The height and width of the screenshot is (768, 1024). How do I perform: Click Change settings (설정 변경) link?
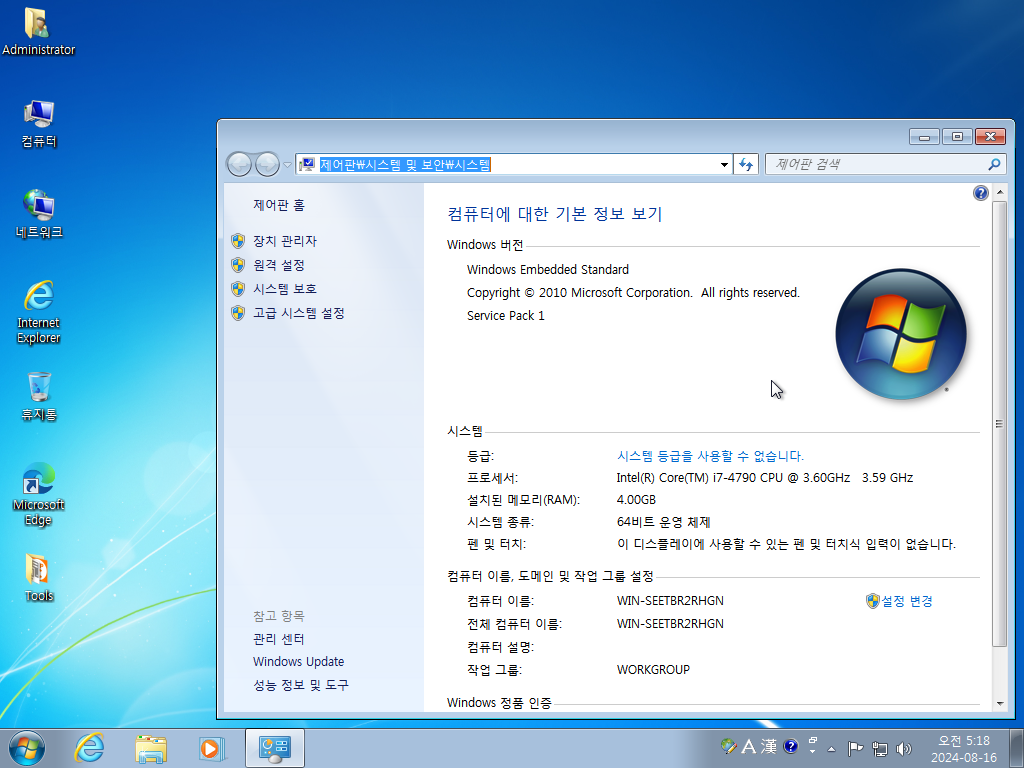coord(906,601)
